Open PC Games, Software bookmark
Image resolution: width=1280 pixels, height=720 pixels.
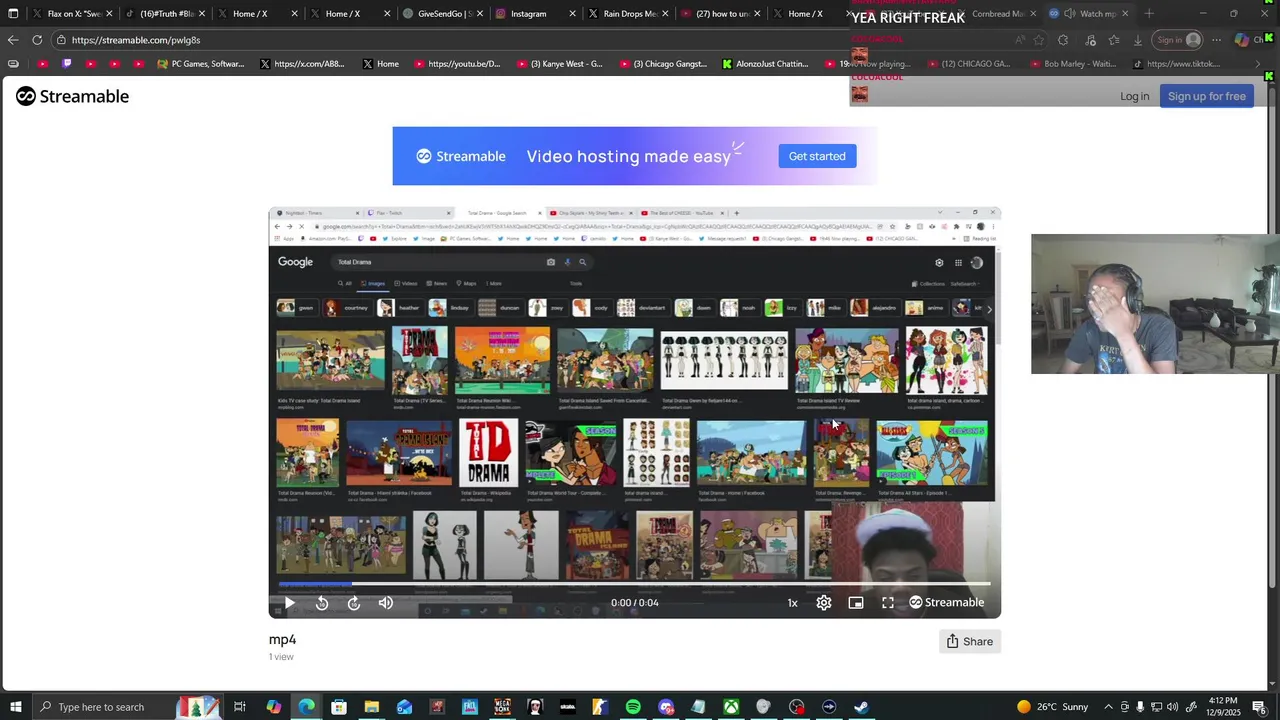pyautogui.click(x=200, y=64)
